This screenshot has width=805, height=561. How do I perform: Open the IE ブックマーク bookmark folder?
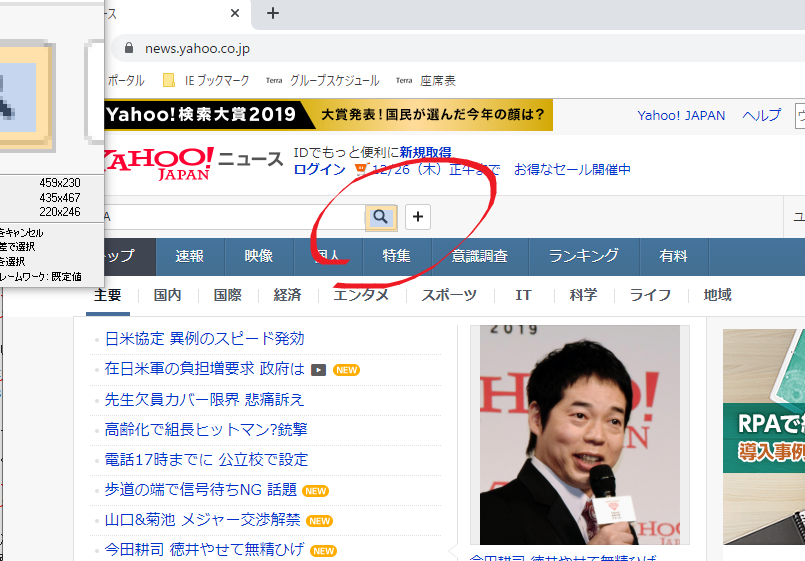[206, 81]
